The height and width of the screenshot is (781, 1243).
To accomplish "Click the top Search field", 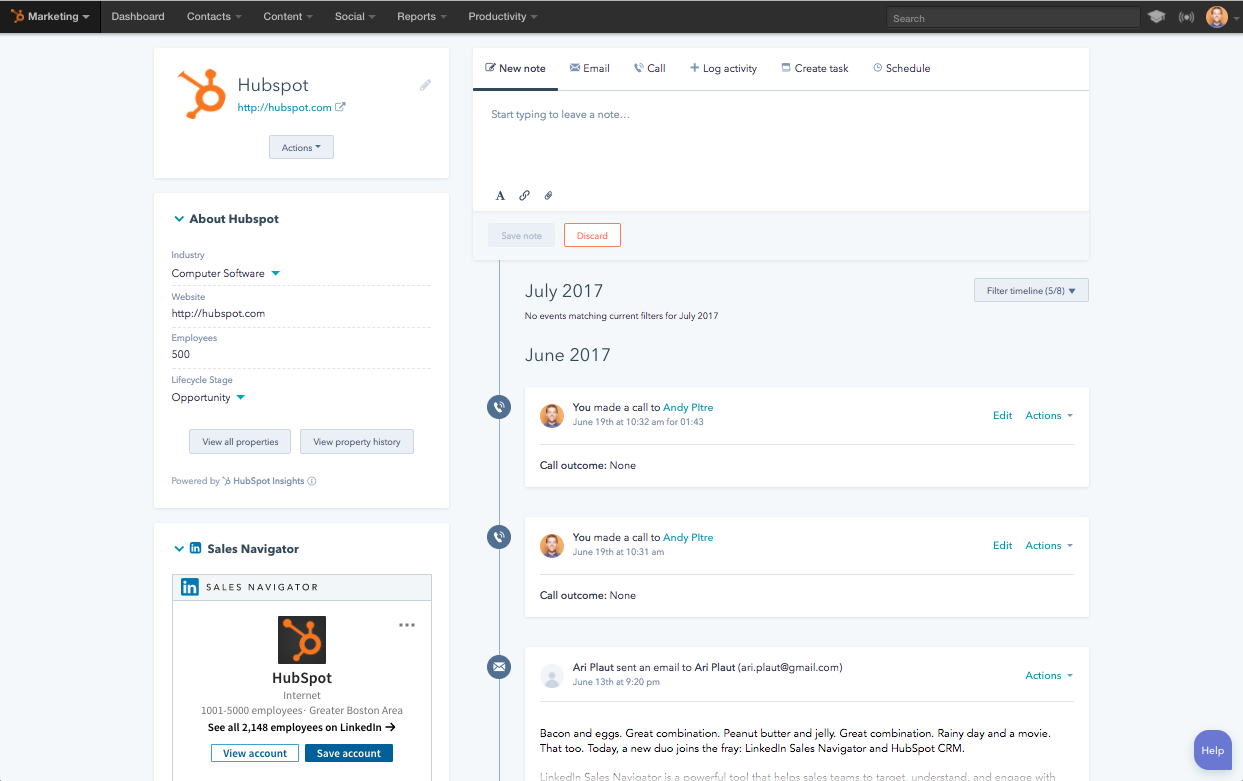I will tap(1013, 18).
